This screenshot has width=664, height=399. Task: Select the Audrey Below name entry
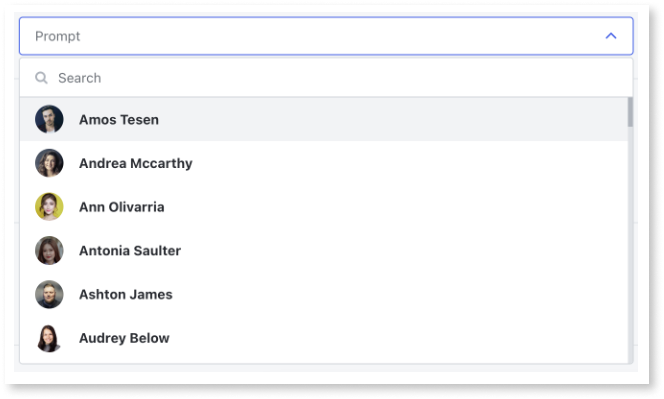tap(124, 338)
